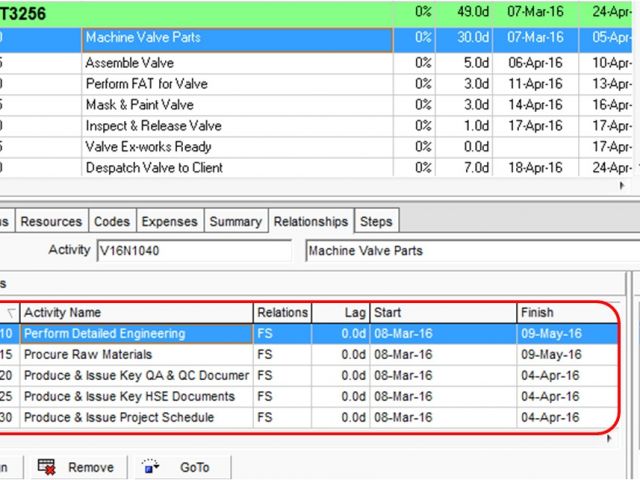Screen dimensions: 640x480
Task: Click the Relations cell for Perform Detailed Engineering
Action: (x=282, y=334)
